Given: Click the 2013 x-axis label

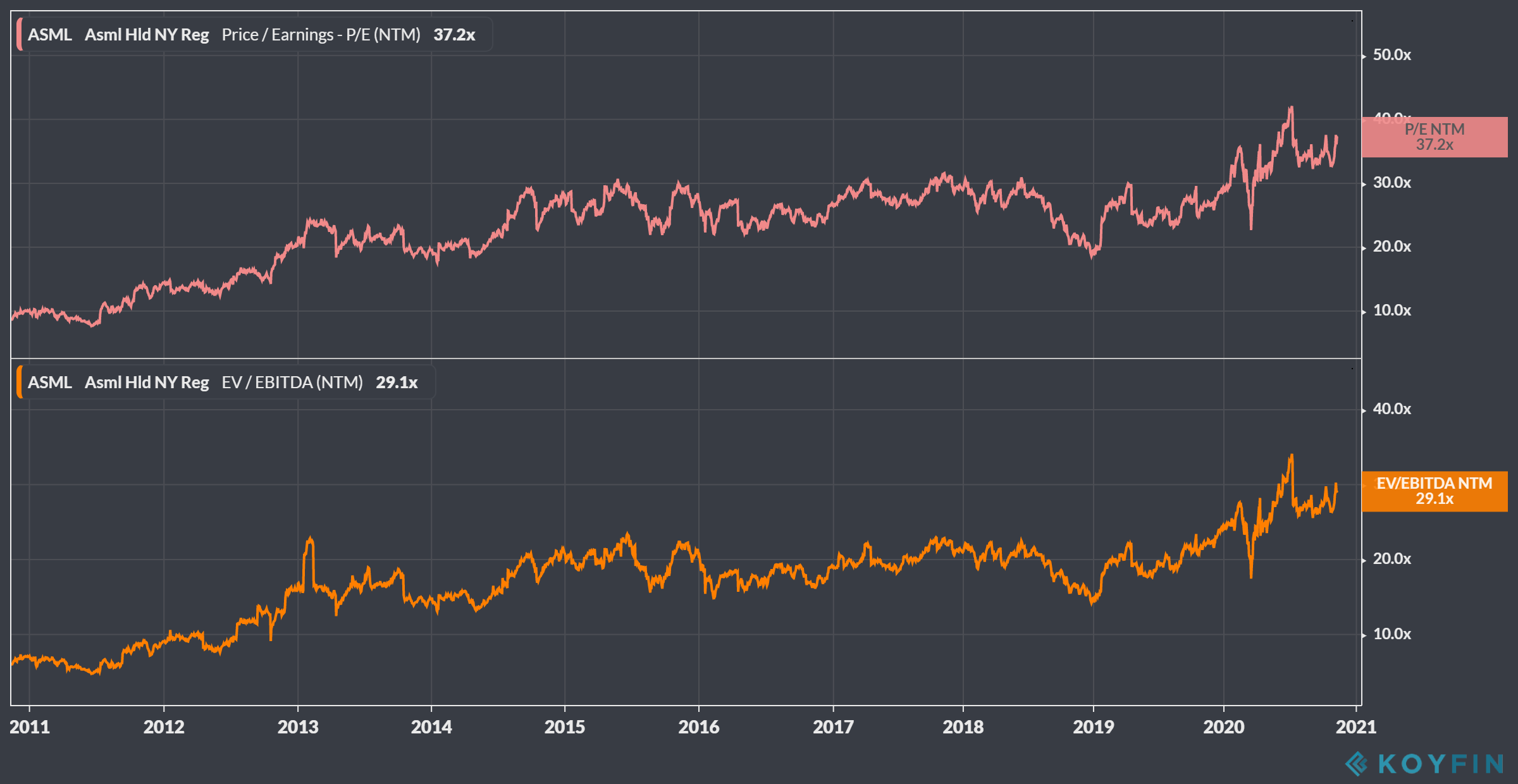Looking at the screenshot, I should pyautogui.click(x=298, y=727).
